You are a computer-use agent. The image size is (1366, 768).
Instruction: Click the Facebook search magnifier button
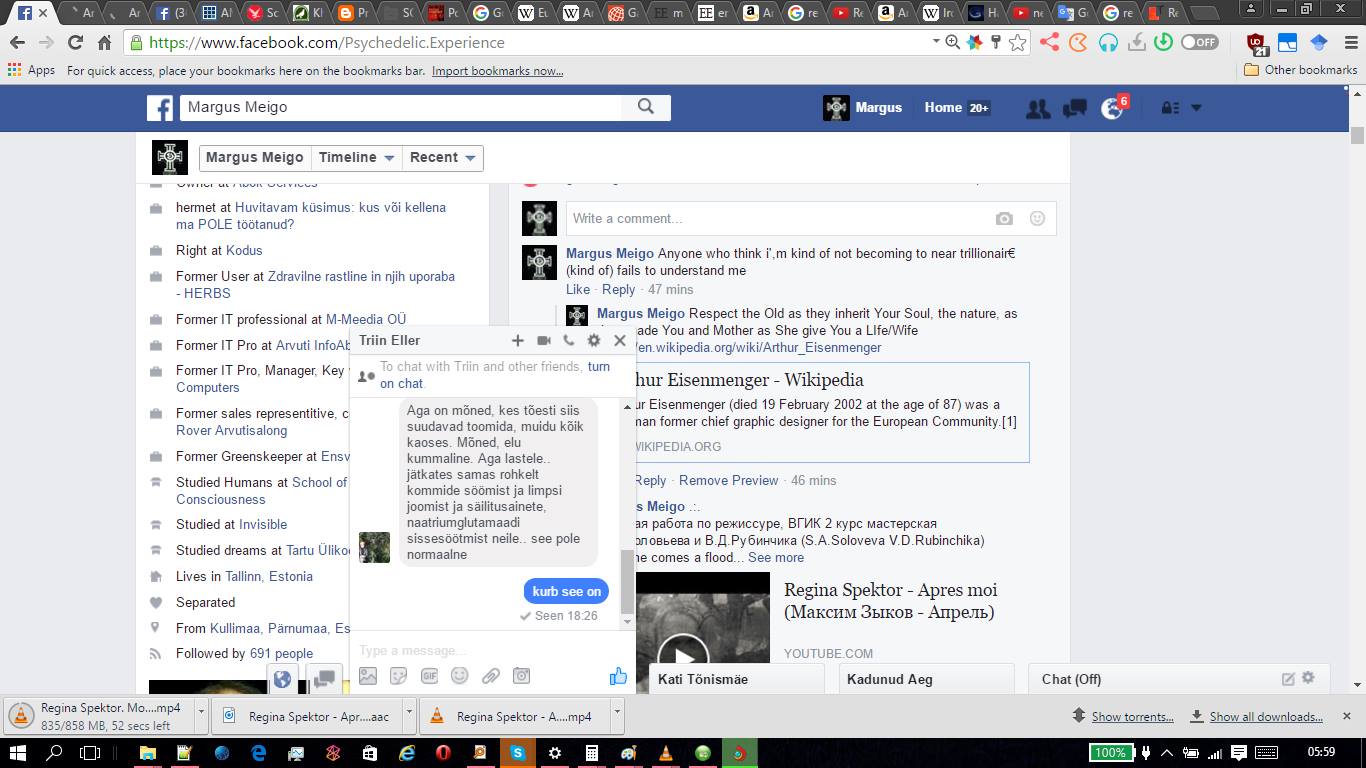[x=646, y=107]
